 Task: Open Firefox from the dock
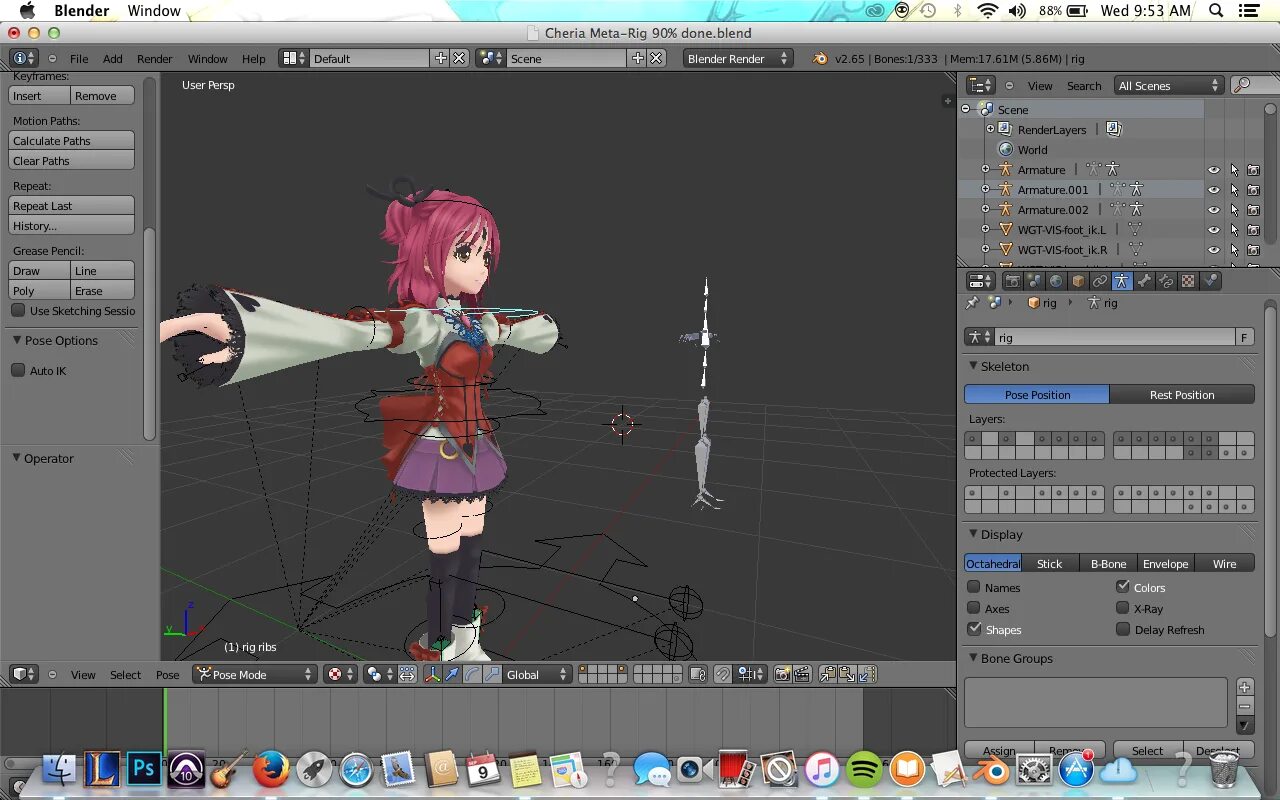point(270,769)
